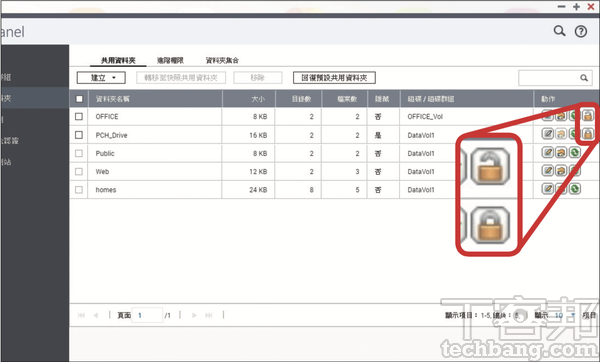Edit properties of the homes folder
Image resolution: width=600 pixels, height=362 pixels.
pyautogui.click(x=548, y=188)
